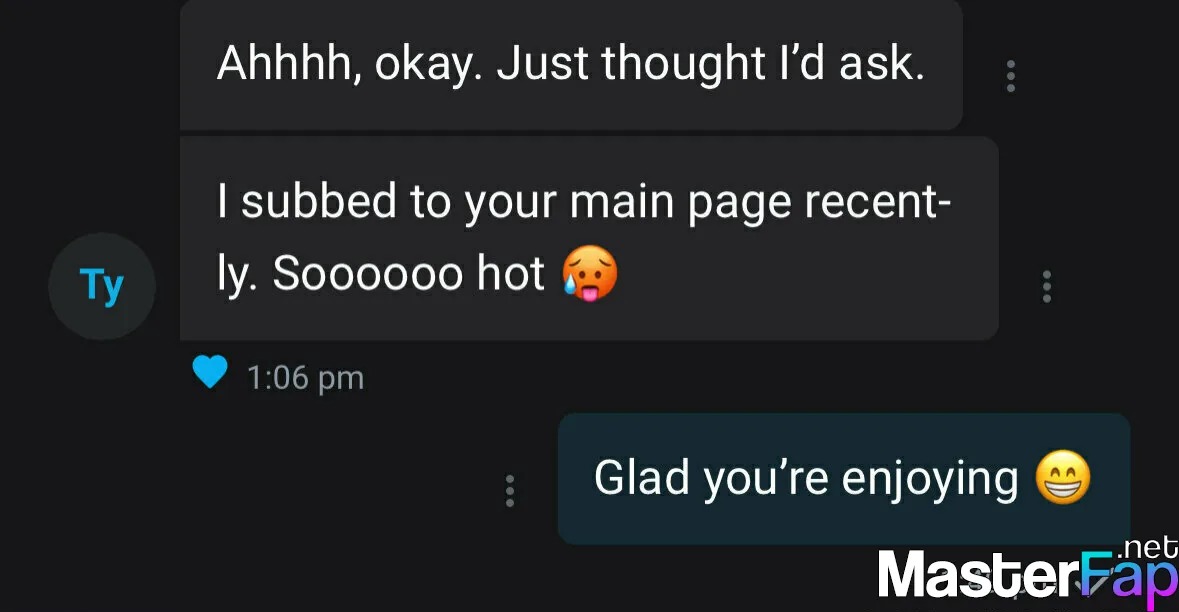Click the "Soooooo hot" text
This screenshot has width=1179, height=612.
coord(408,273)
